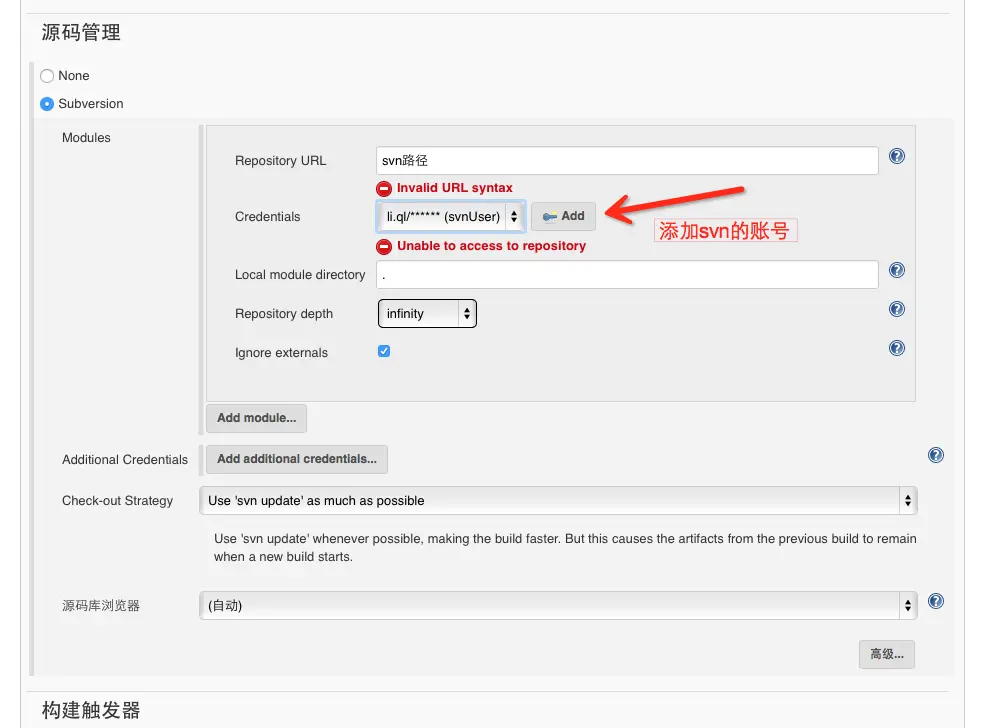Click the Modules label
This screenshot has height=728, width=992.
[x=86, y=138]
